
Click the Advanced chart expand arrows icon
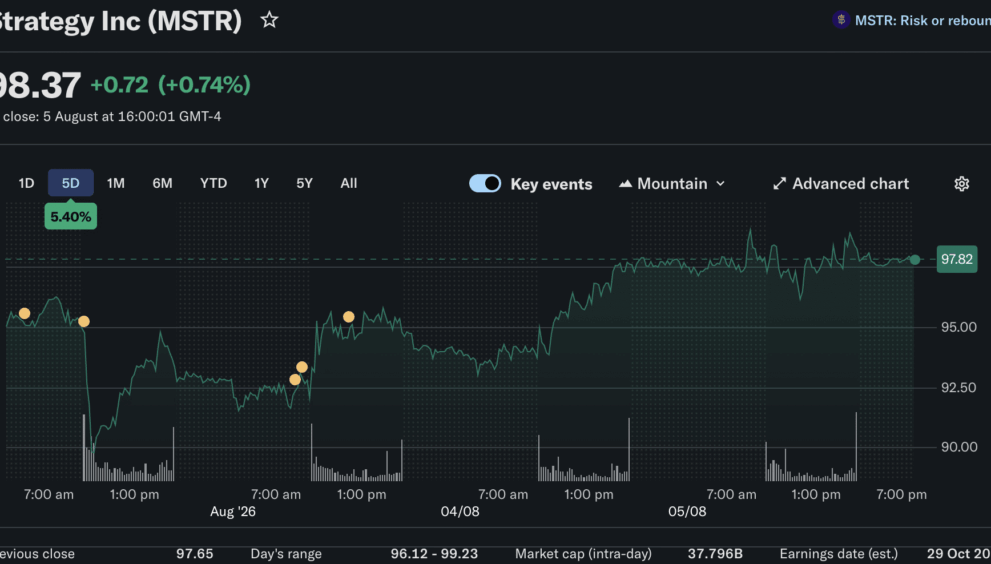[x=779, y=184]
